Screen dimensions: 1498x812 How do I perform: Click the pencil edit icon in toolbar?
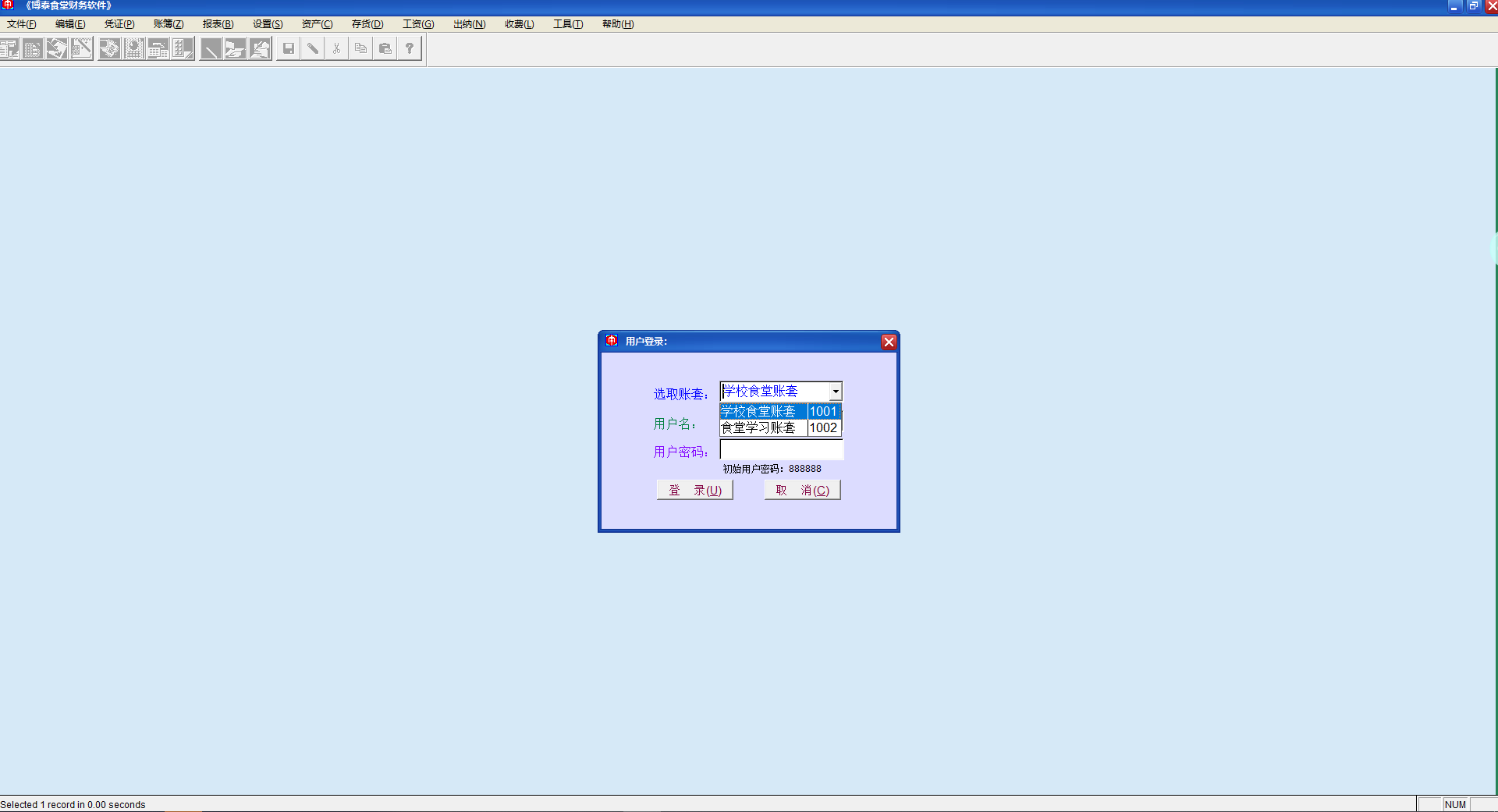pos(313,48)
